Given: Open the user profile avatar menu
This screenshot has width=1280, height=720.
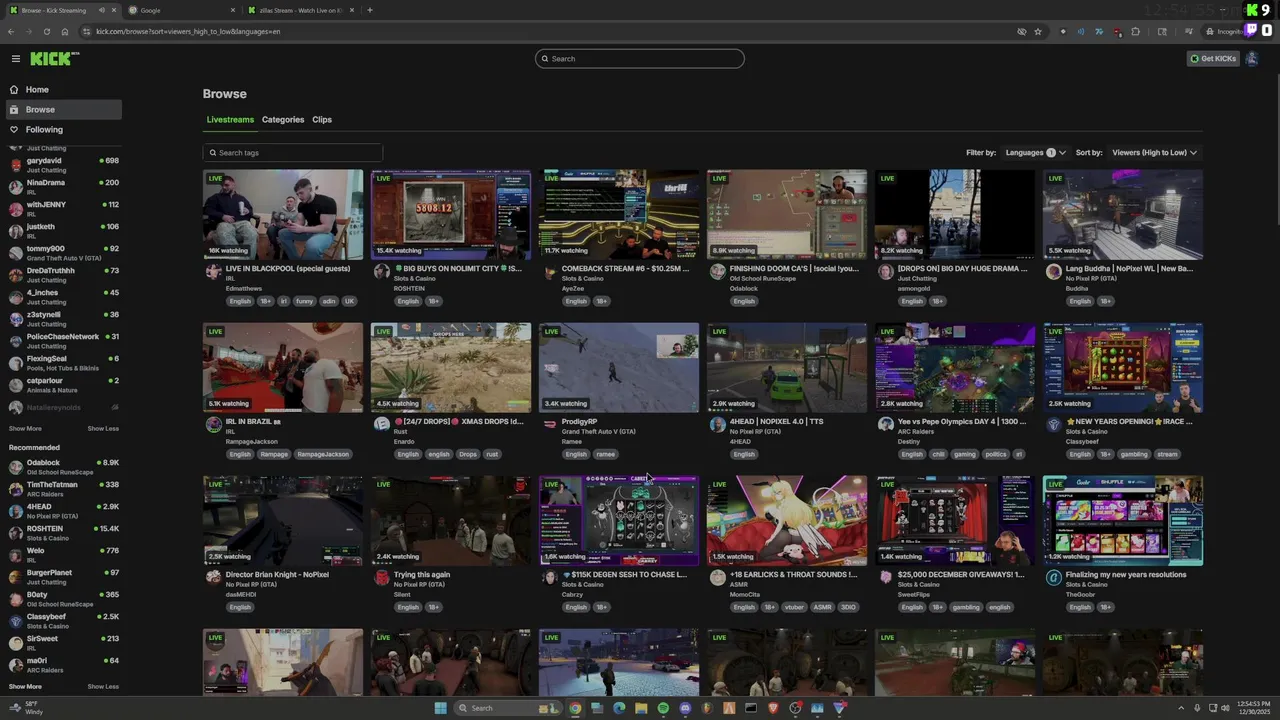Looking at the screenshot, I should [1252, 59].
